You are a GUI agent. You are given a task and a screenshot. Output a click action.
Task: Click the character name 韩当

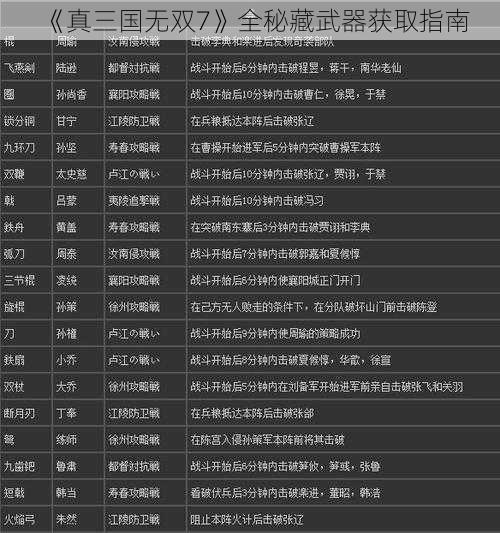coord(66,493)
